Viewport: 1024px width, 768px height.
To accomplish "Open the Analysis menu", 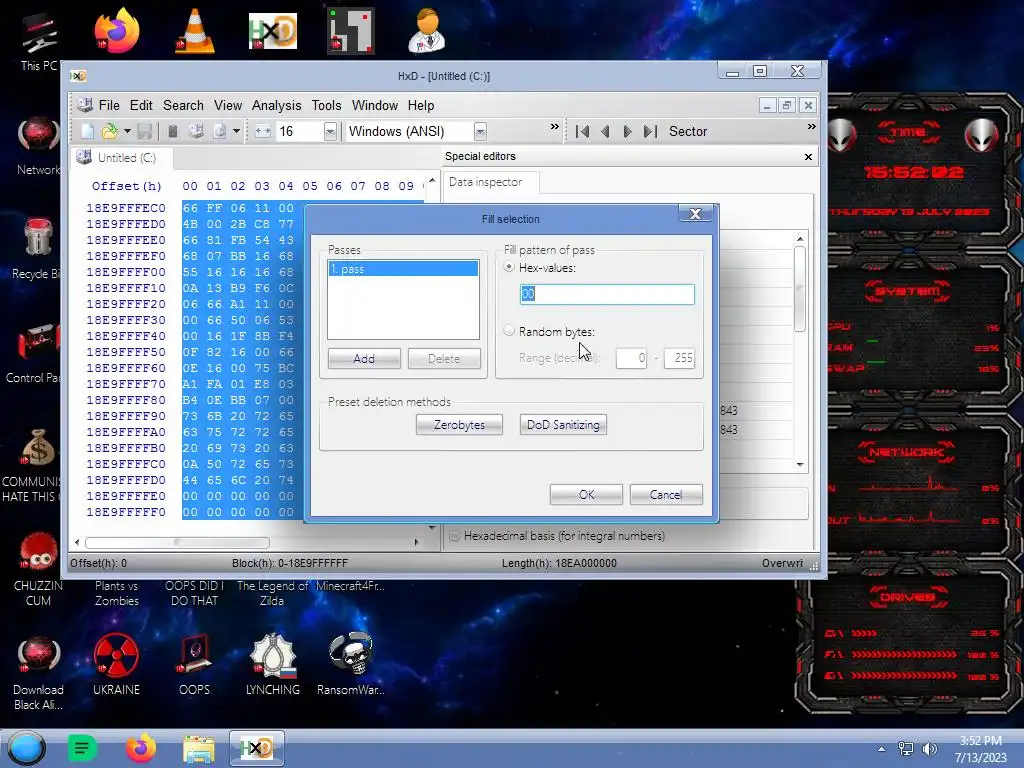I will click(276, 105).
